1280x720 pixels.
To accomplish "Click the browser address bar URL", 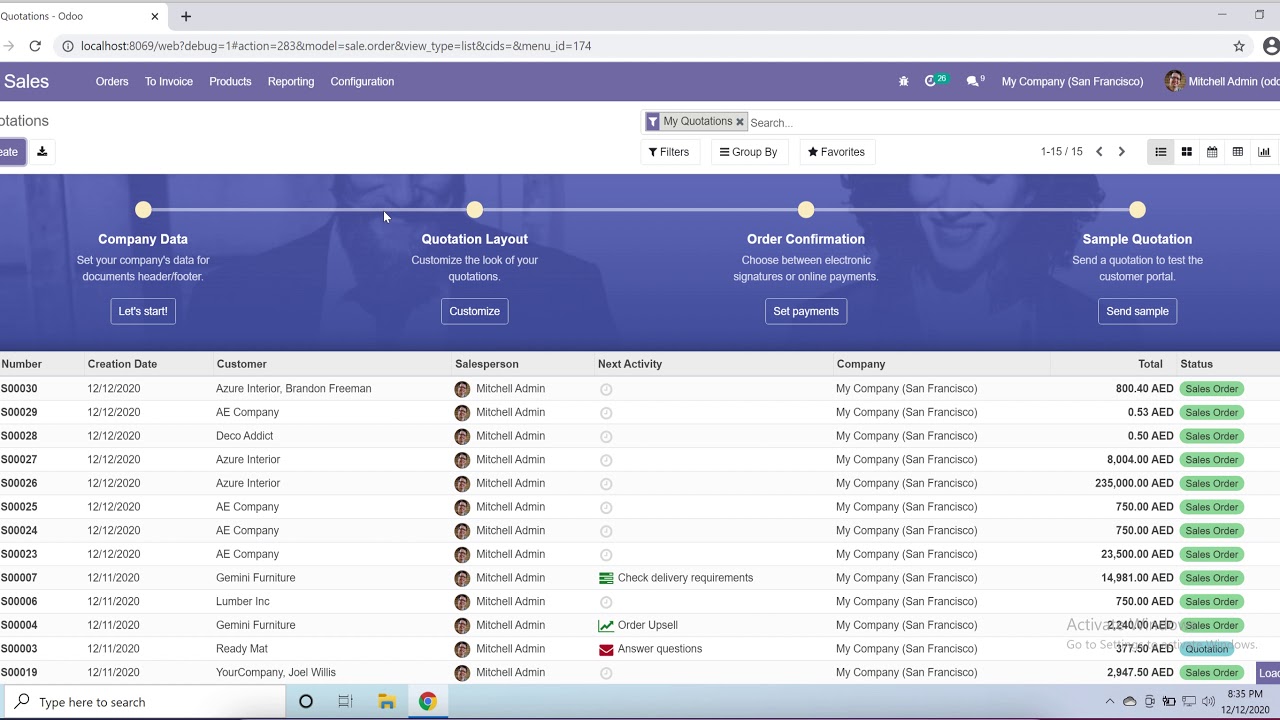I will tap(336, 46).
